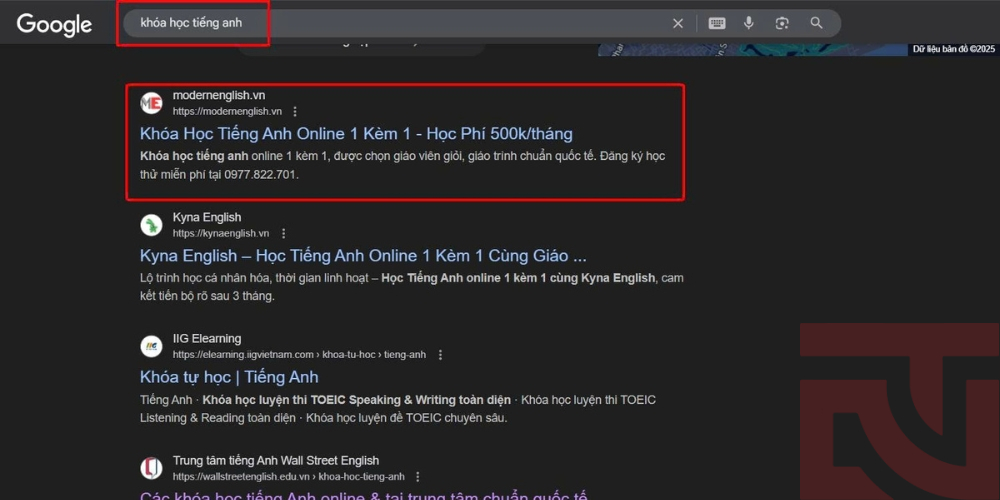Click the map thumbnail at top right
The image size is (1000, 500).
pyautogui.click(x=753, y=50)
